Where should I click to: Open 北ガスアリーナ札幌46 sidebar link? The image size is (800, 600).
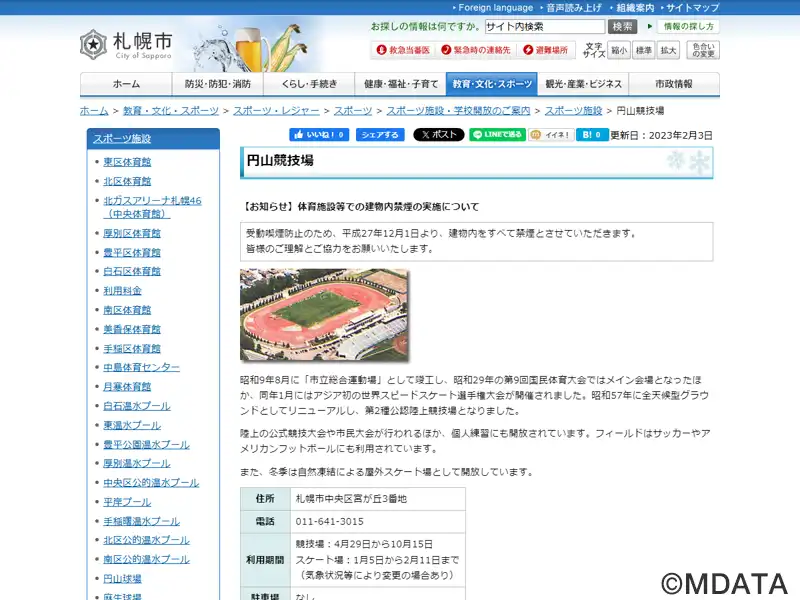pos(152,207)
